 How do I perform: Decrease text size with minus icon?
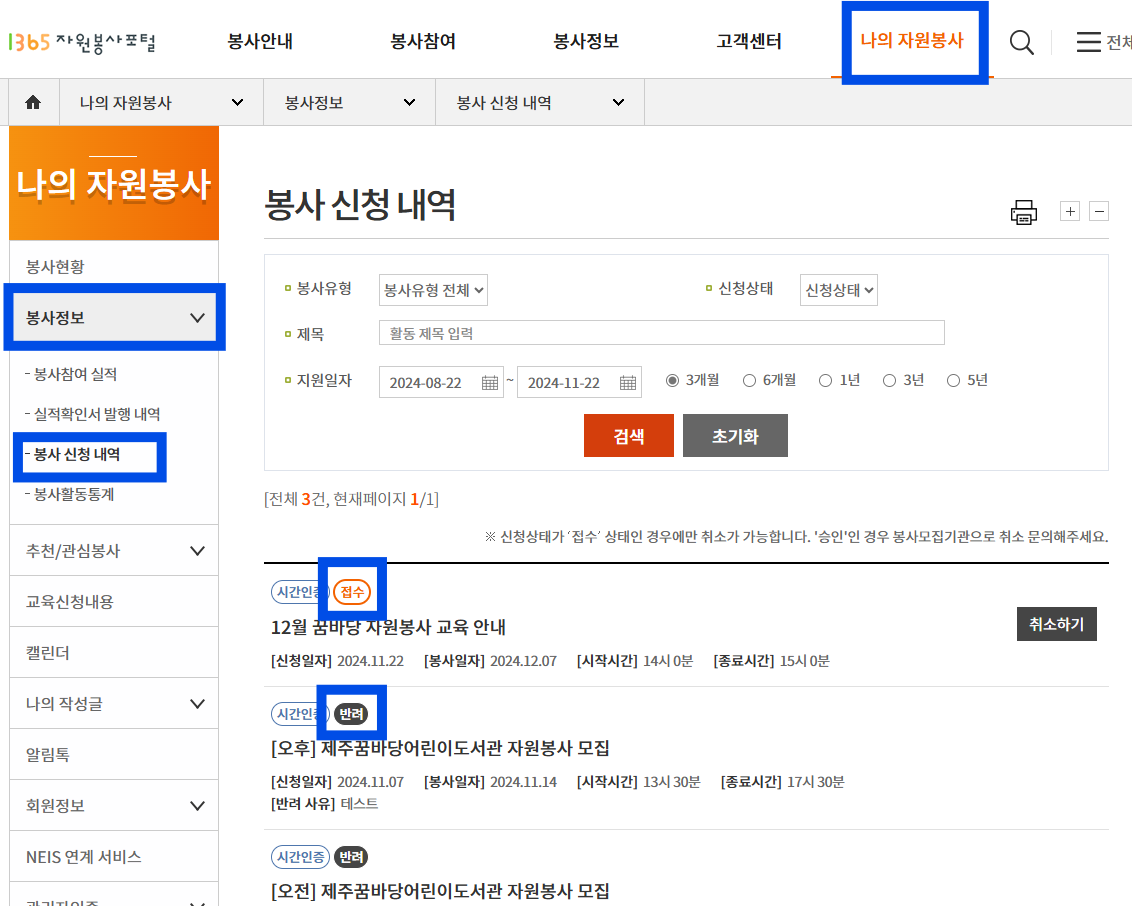(x=1099, y=212)
